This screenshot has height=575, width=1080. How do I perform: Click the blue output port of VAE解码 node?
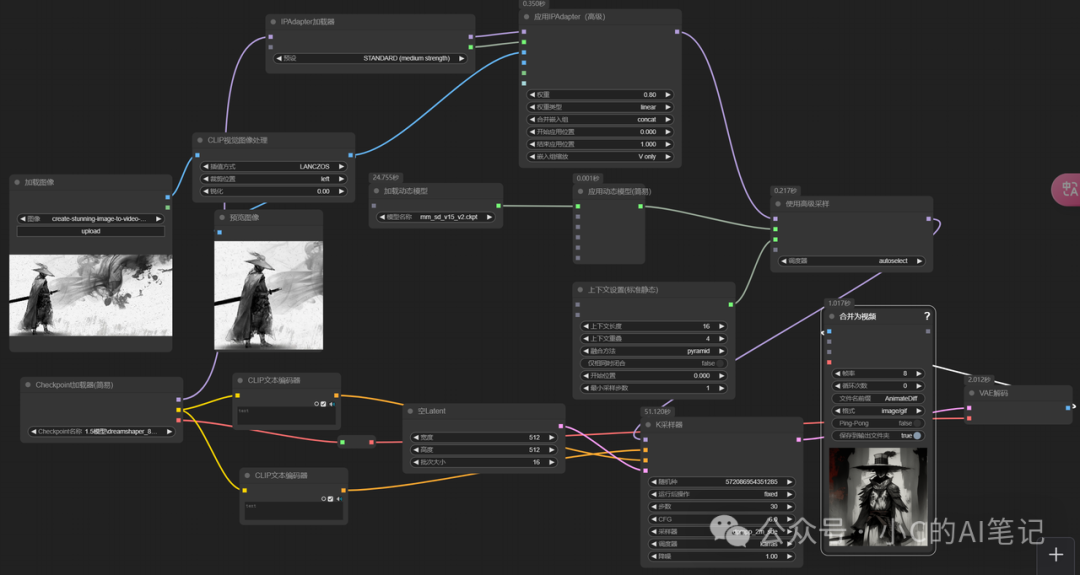point(1068,408)
